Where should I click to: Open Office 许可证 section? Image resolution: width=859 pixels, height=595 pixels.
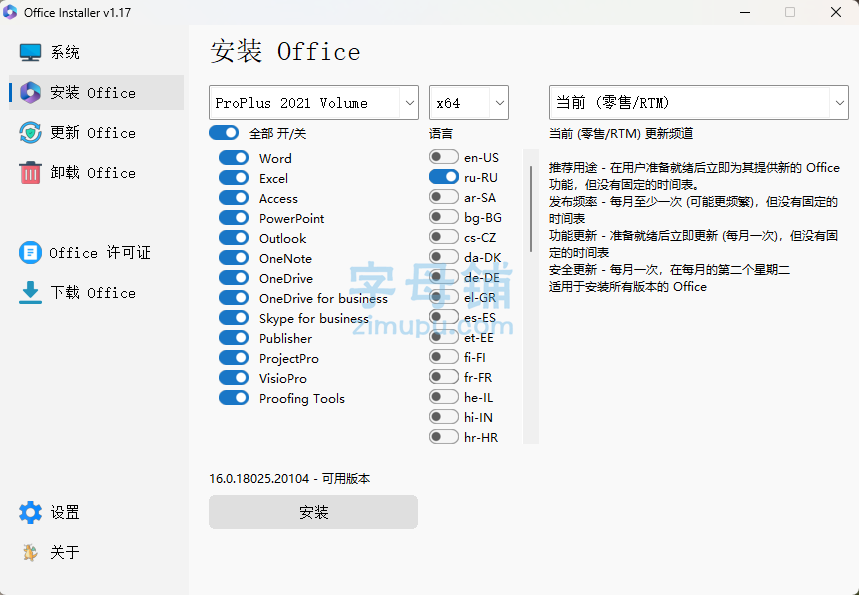(96, 253)
